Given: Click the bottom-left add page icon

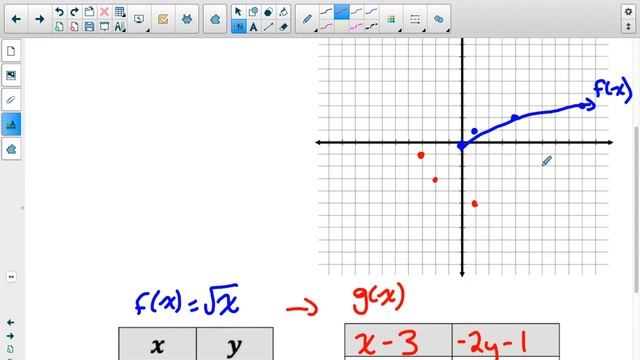Looking at the screenshot, I should [x=11, y=349].
